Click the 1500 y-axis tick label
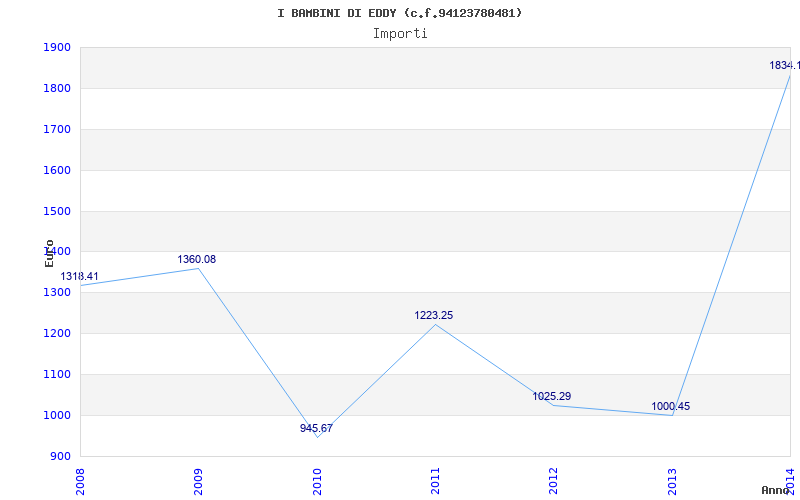Viewport: 800px width, 500px height. click(x=57, y=211)
